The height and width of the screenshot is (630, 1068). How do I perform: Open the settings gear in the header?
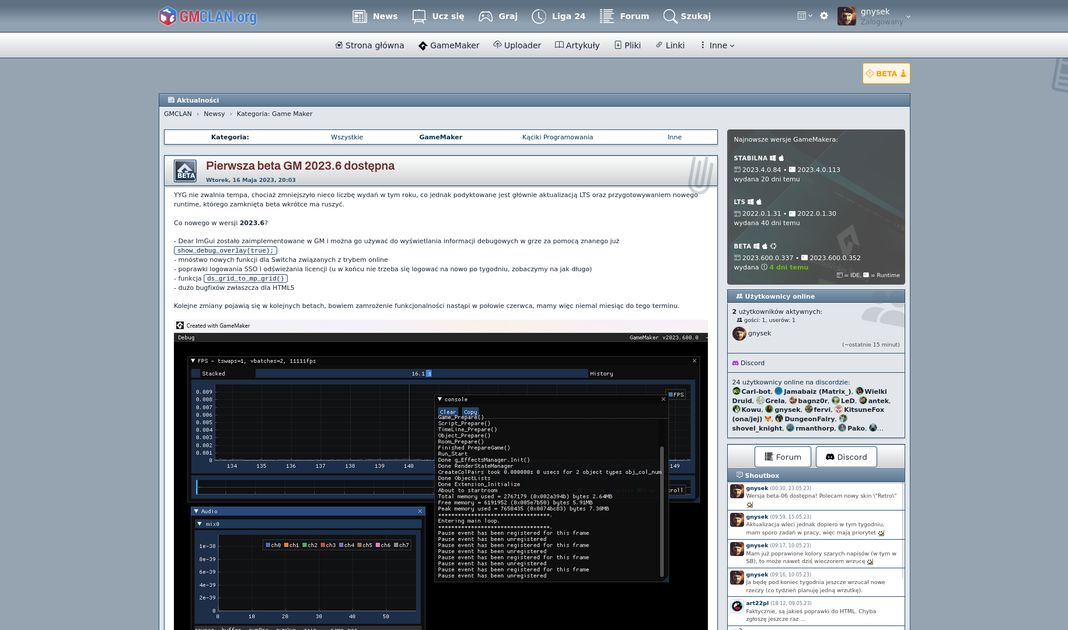(x=824, y=16)
